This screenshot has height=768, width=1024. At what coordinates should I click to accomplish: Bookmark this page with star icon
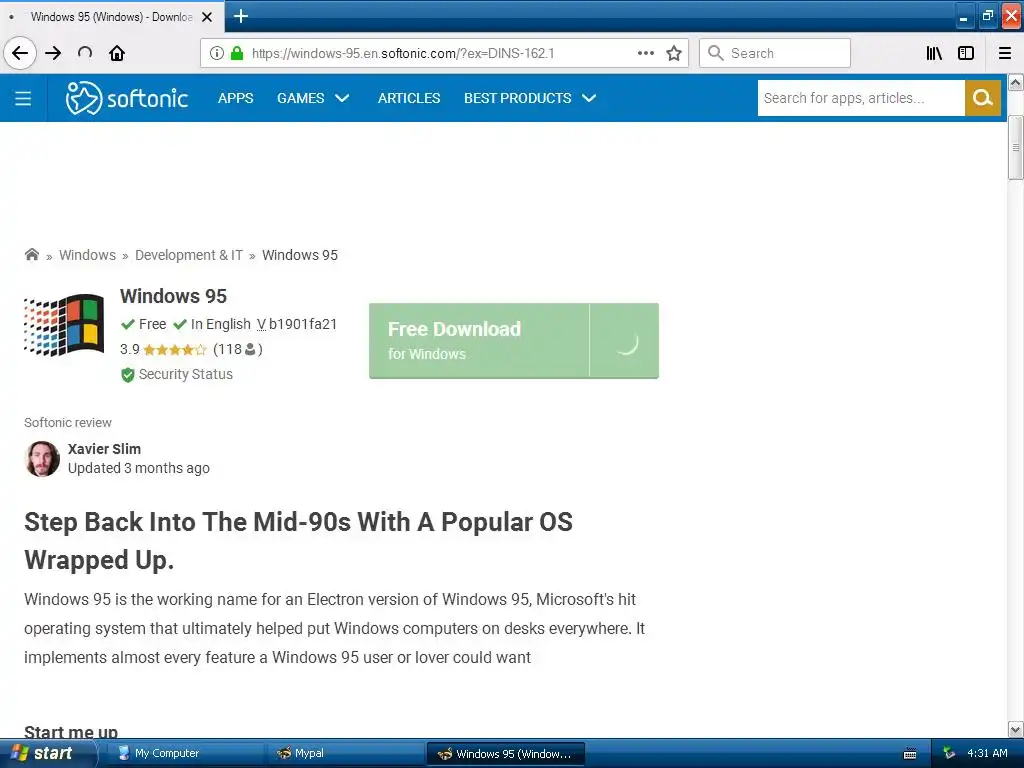(674, 53)
